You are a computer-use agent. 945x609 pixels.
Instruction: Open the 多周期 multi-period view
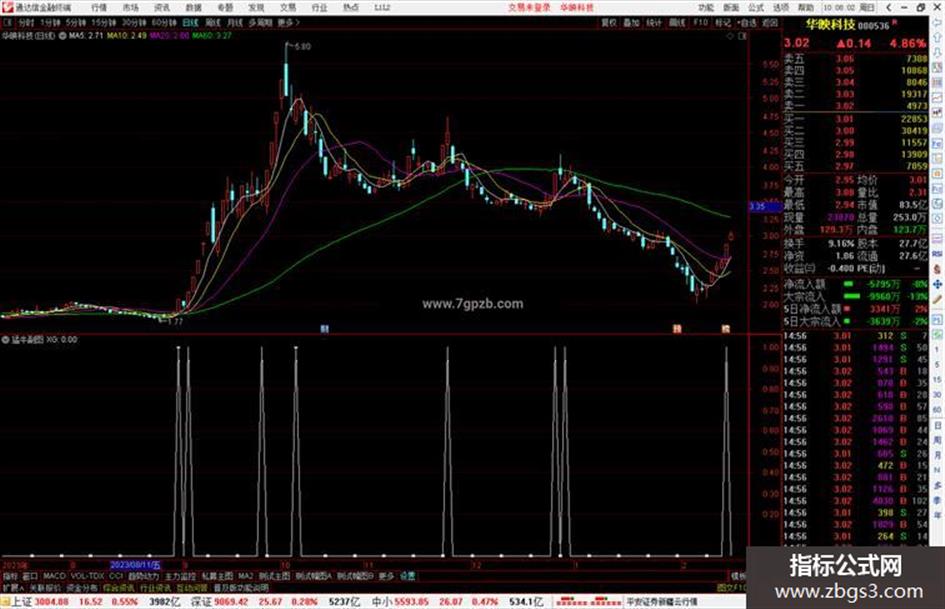[260, 22]
